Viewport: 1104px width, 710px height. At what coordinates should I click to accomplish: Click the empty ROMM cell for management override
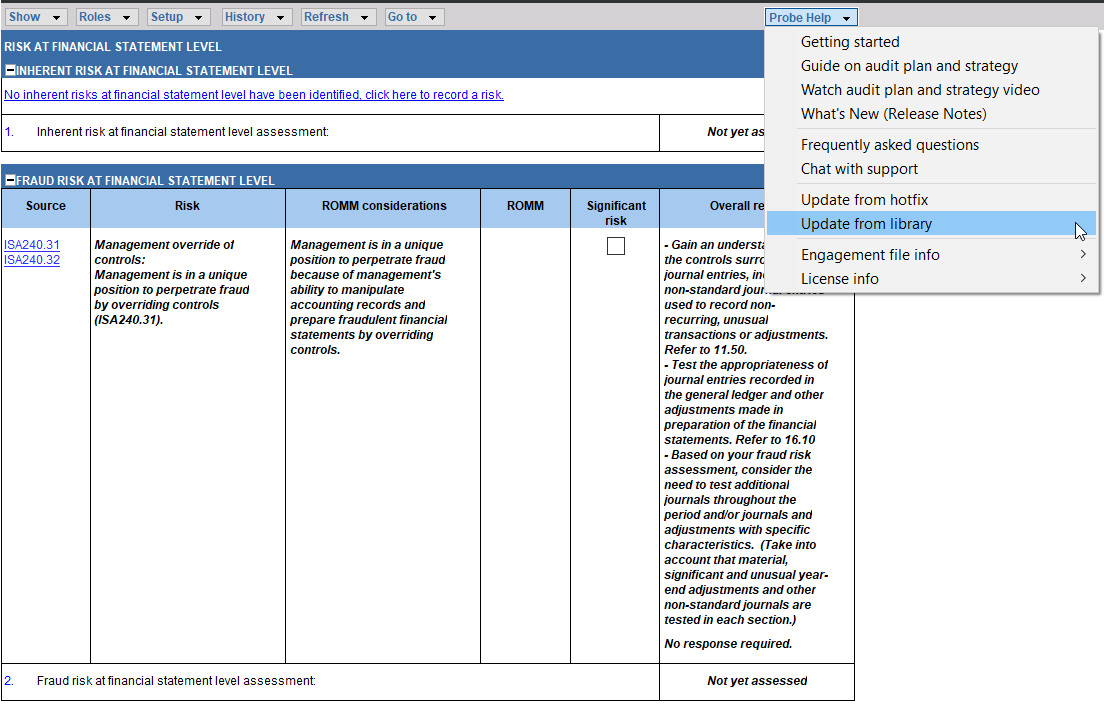525,445
